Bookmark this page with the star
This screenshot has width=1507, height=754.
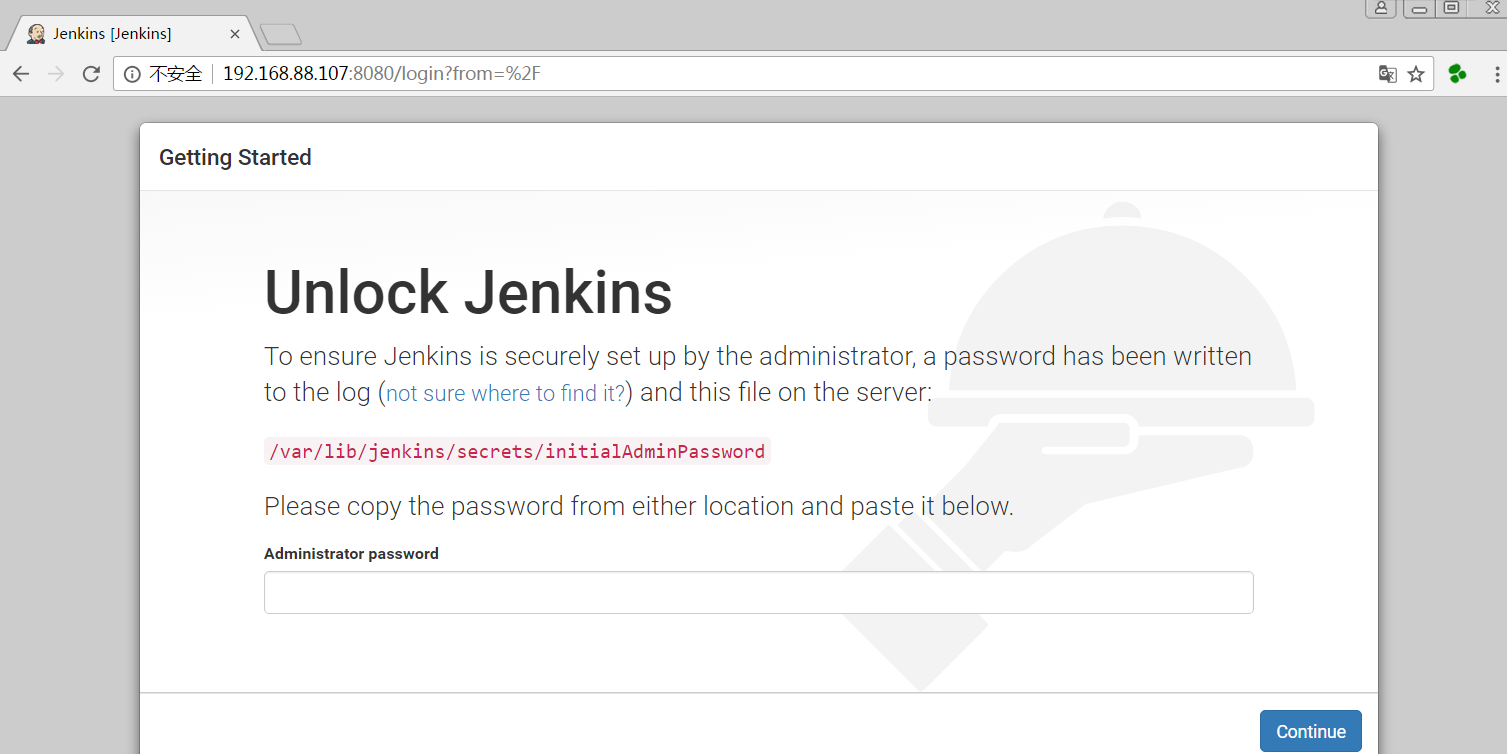[x=1416, y=74]
